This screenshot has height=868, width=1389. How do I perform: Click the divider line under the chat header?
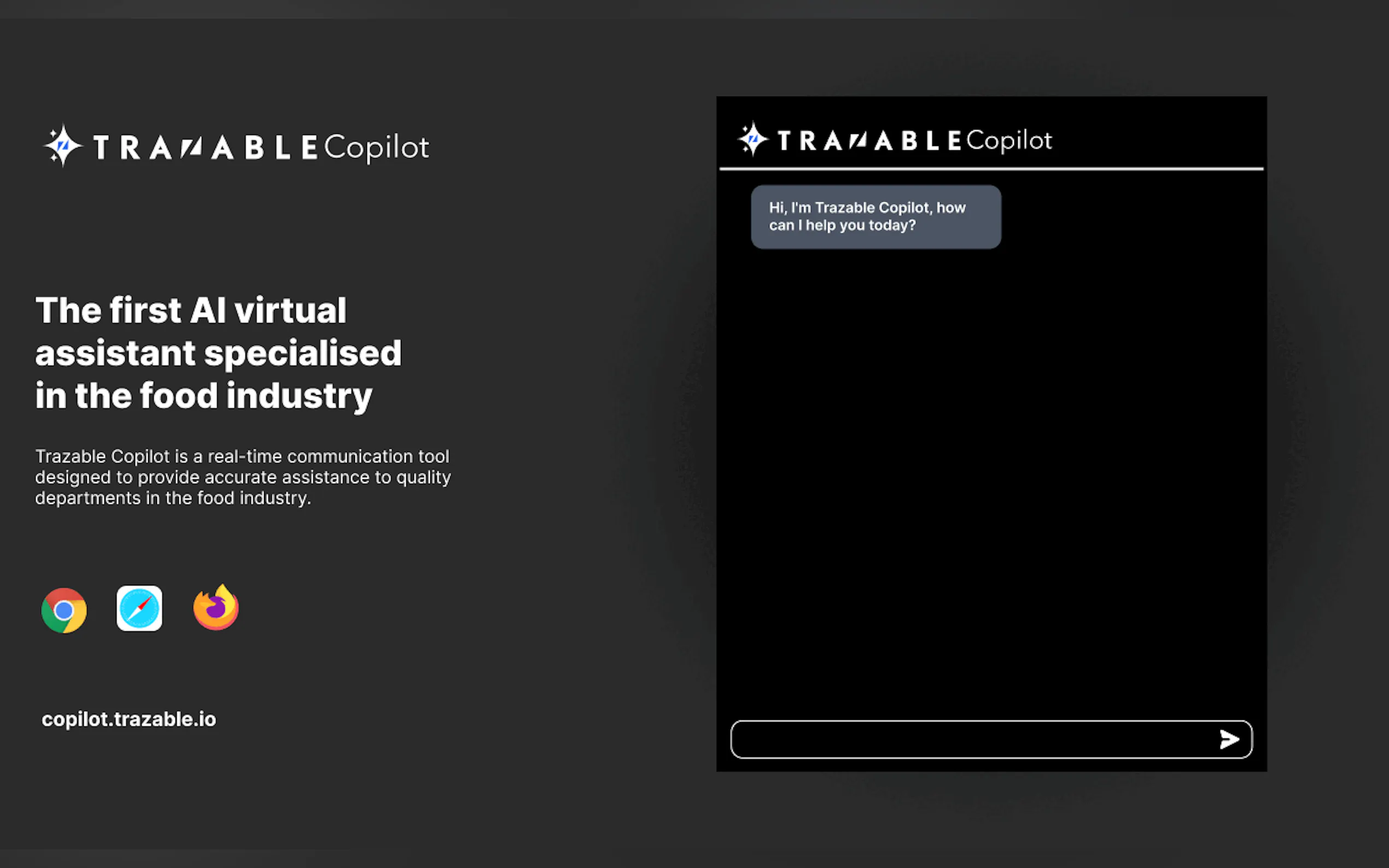[990, 169]
